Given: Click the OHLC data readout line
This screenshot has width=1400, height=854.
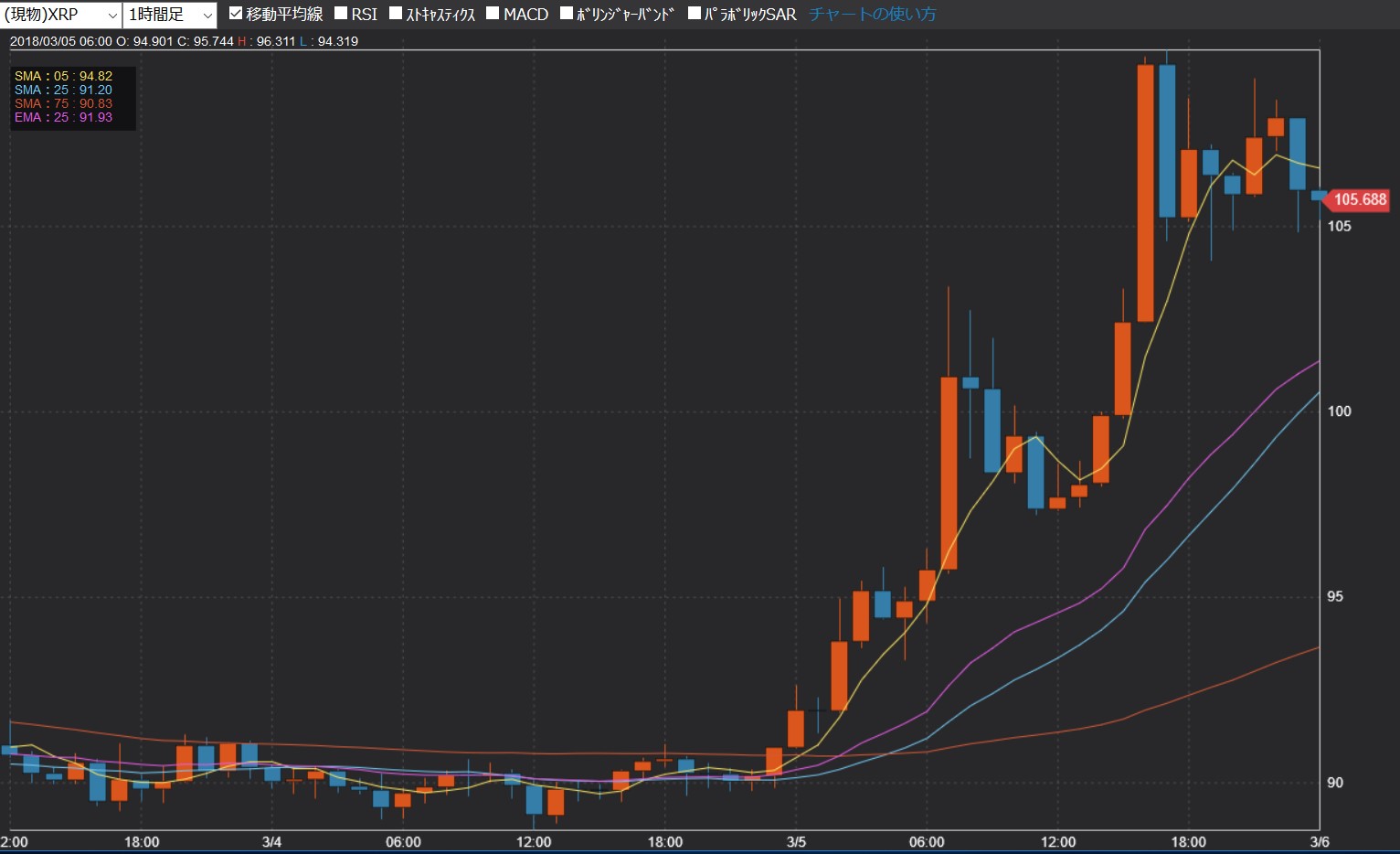Looking at the screenshot, I should click(x=184, y=41).
